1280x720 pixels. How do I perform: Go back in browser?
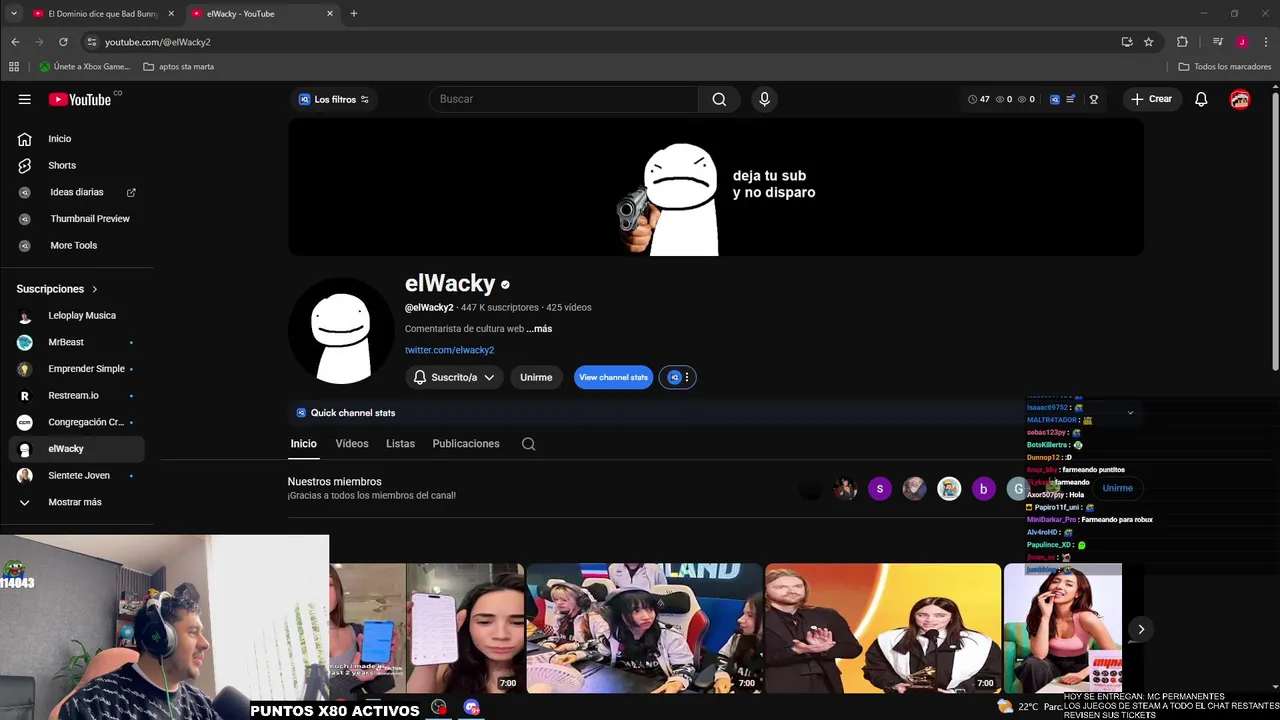(x=15, y=42)
